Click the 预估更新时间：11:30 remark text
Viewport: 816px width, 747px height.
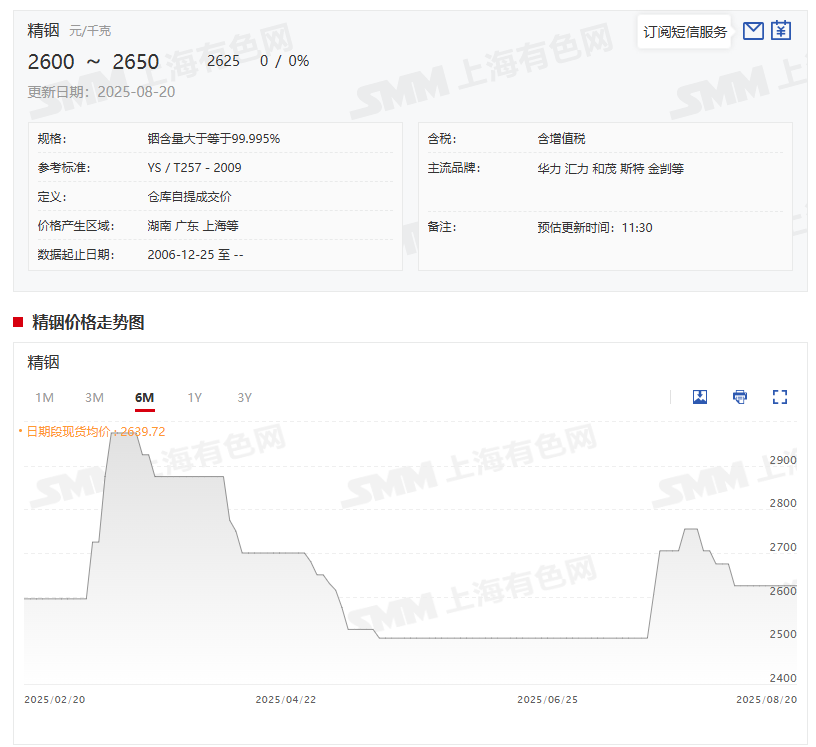tap(594, 228)
